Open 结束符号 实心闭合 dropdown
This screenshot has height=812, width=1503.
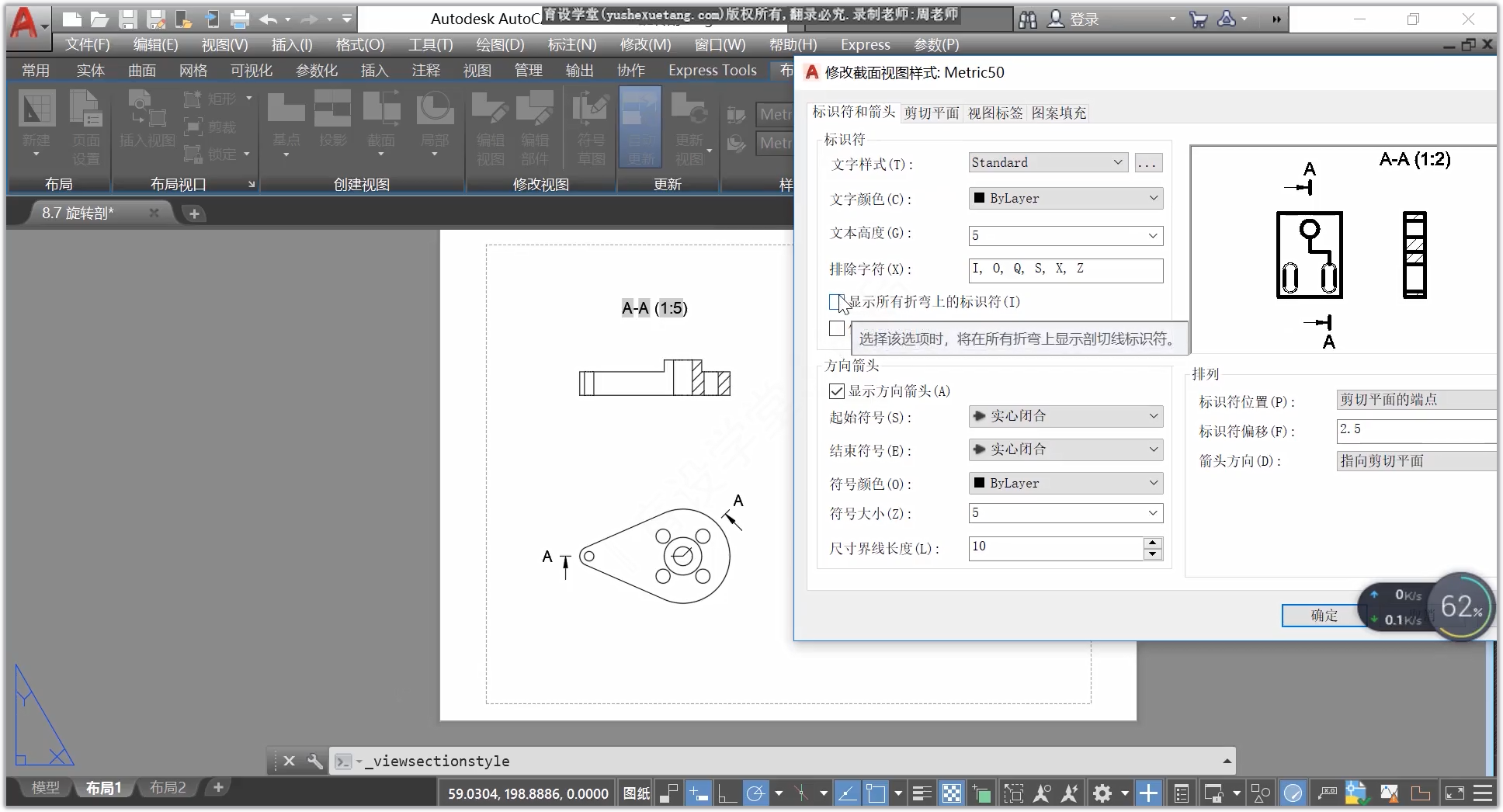[x=1066, y=449]
